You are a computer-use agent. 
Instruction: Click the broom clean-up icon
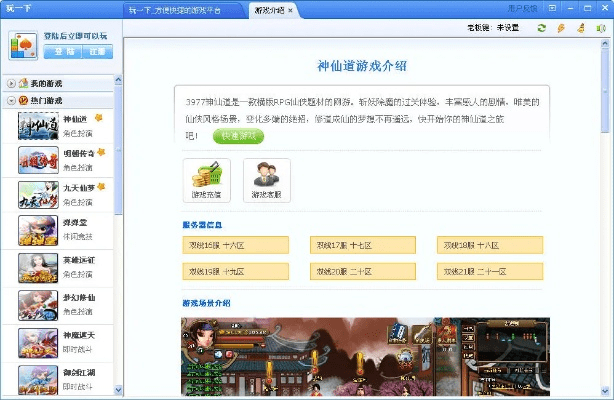pos(581,28)
